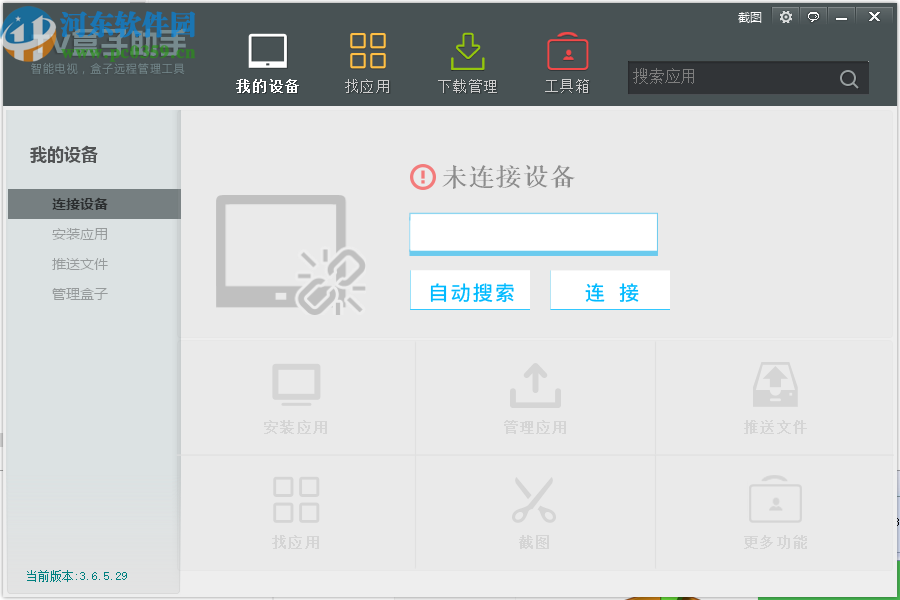Image resolution: width=900 pixels, height=600 pixels.
Task: Select the 推送文件 push file icon
Action: tap(774, 385)
